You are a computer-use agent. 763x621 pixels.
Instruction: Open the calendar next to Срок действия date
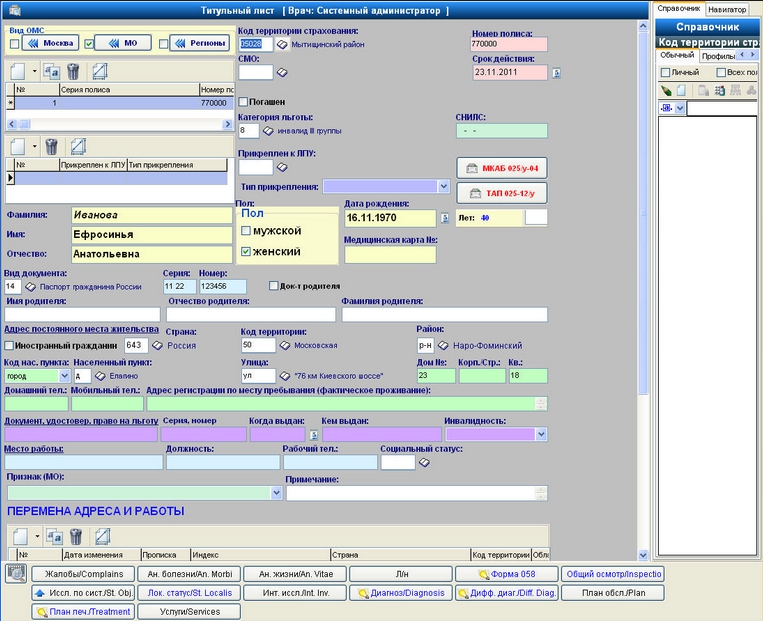[x=556, y=73]
